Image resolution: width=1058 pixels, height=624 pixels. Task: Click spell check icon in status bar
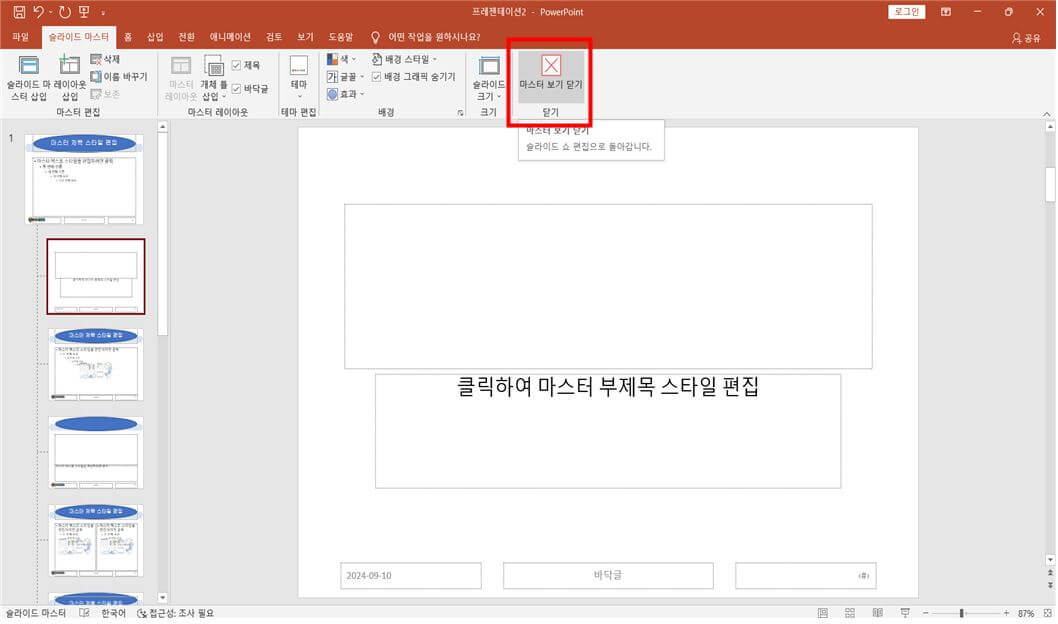(84, 613)
